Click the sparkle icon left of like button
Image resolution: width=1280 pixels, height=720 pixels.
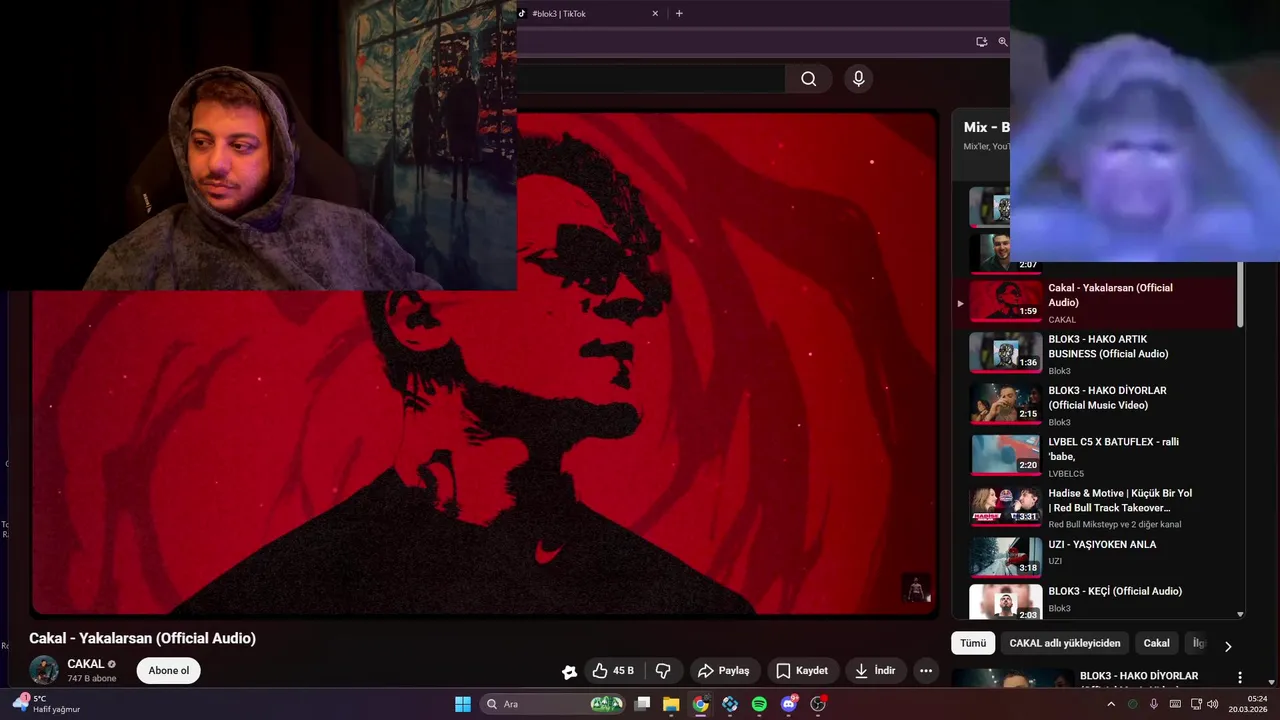tap(569, 672)
